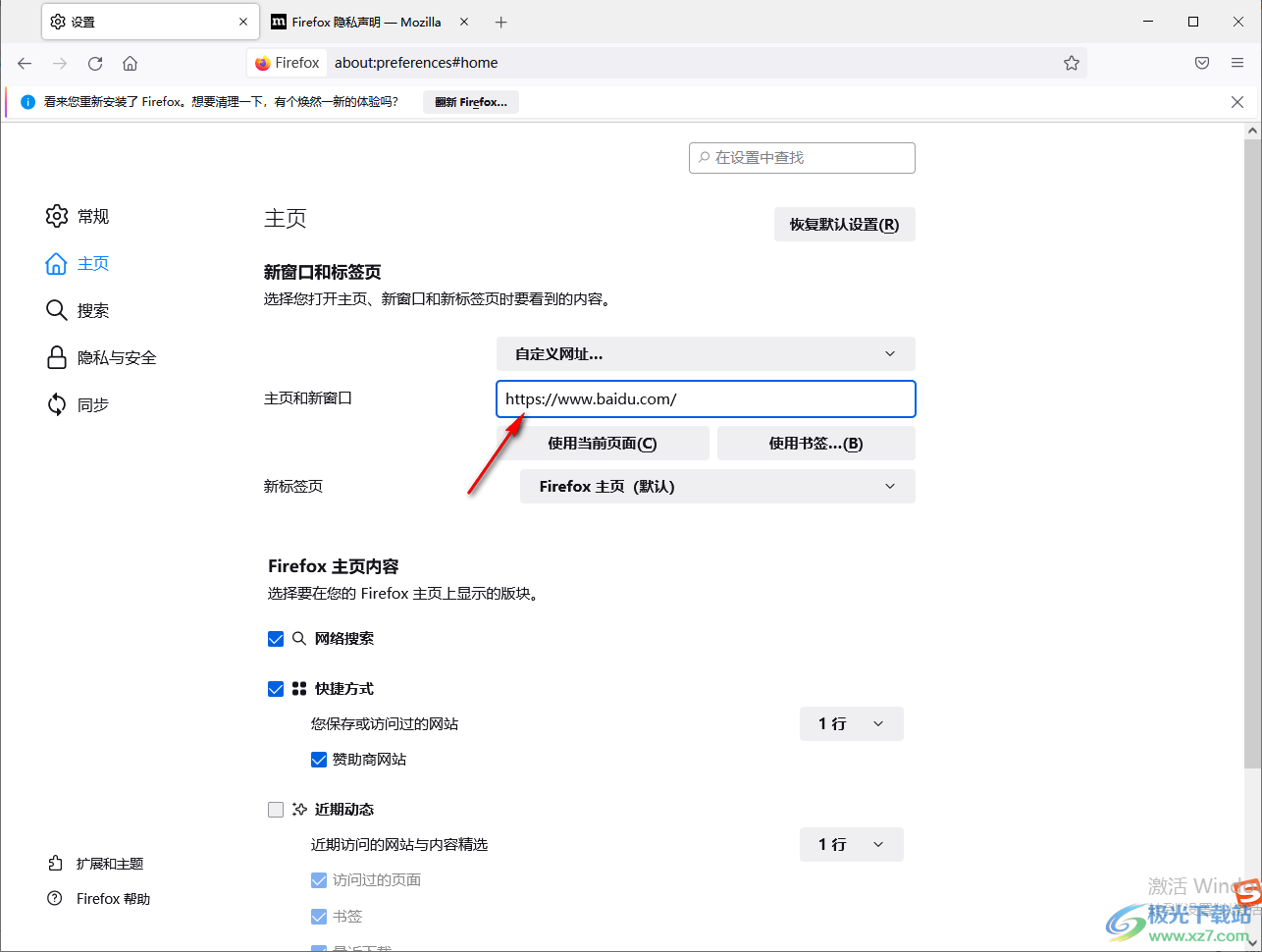Click the forward navigation arrow

point(60,63)
